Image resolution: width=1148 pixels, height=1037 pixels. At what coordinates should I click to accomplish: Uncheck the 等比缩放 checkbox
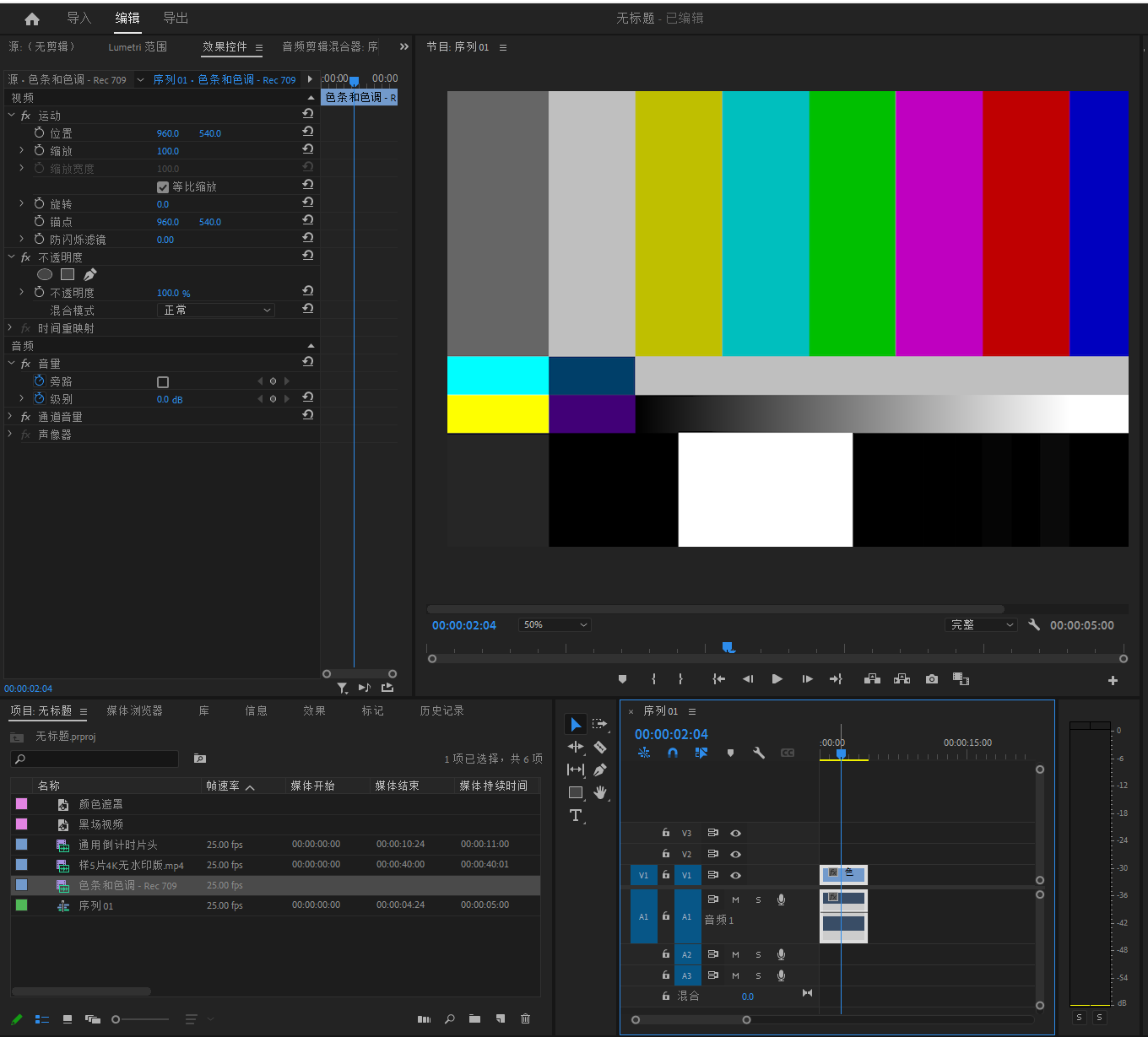click(163, 187)
